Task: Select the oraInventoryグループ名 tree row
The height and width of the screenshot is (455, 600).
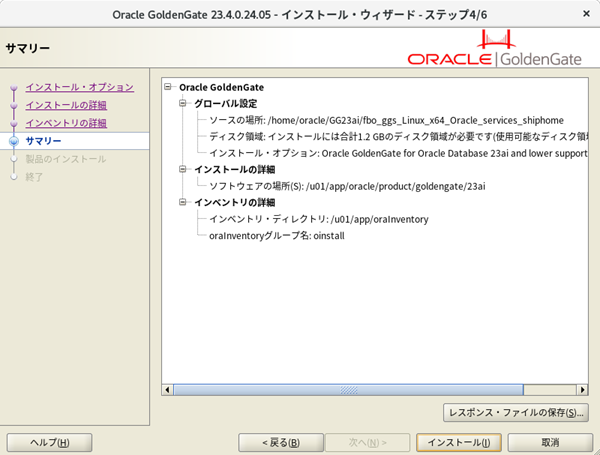Action: click(277, 235)
